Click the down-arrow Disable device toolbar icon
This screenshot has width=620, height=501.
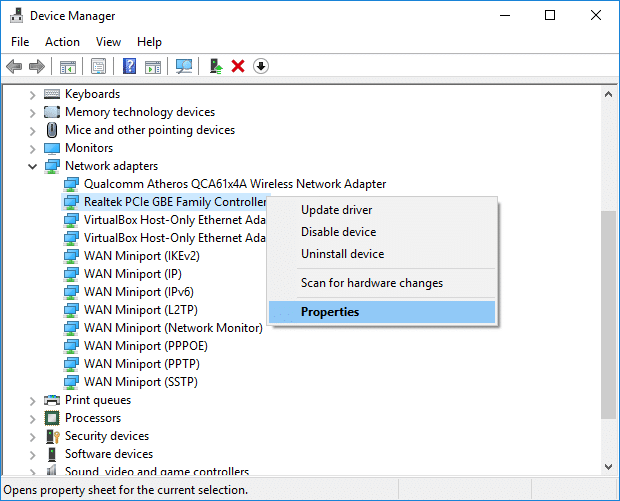tap(261, 66)
